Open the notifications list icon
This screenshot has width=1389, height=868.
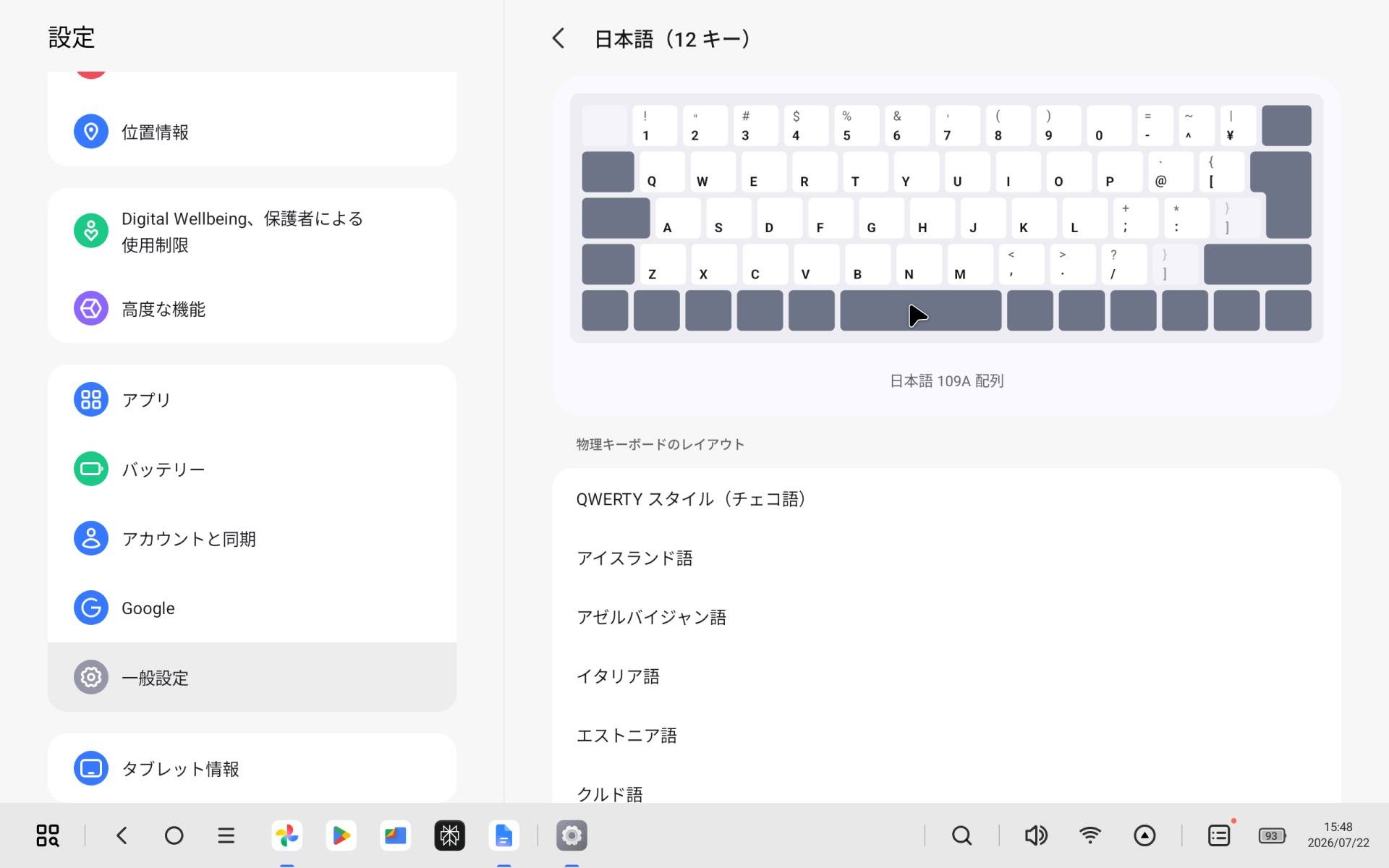1219,835
